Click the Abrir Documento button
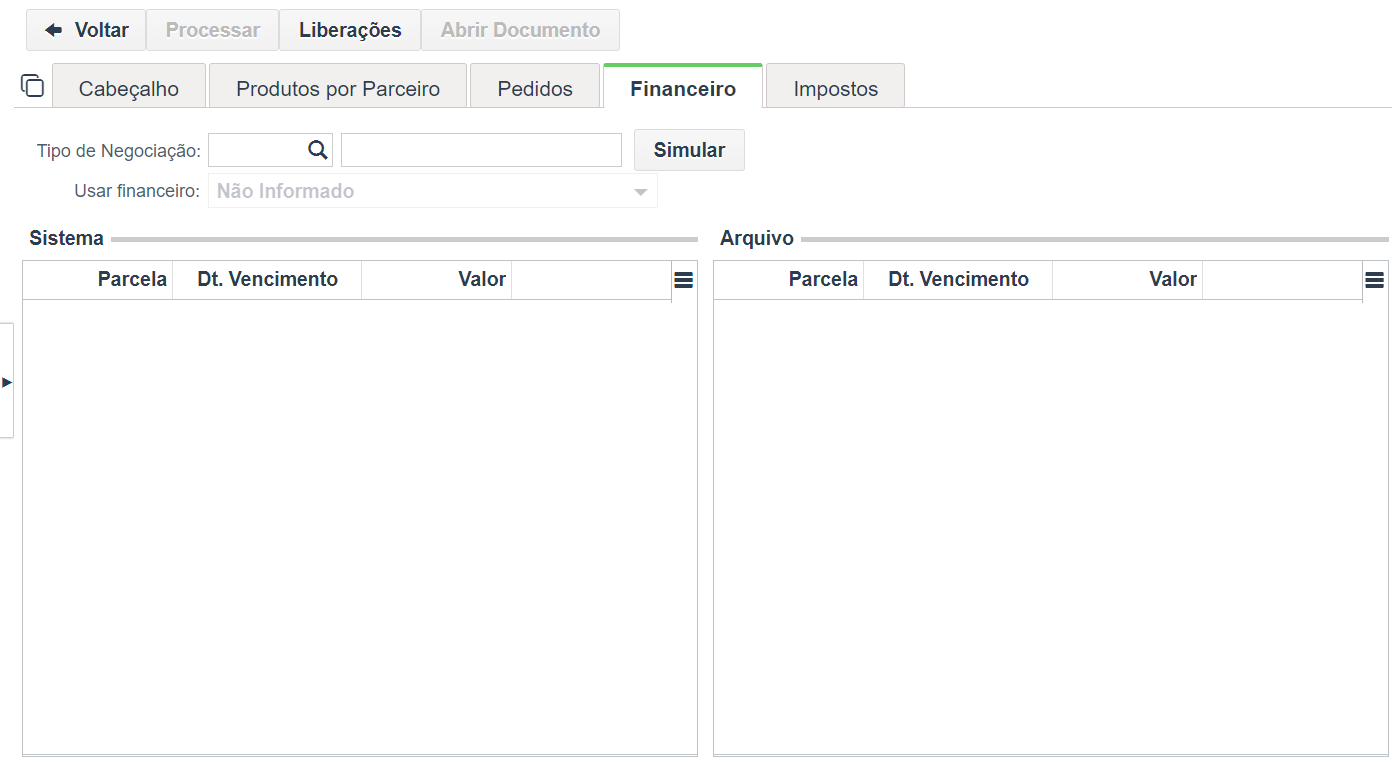 [x=520, y=30]
